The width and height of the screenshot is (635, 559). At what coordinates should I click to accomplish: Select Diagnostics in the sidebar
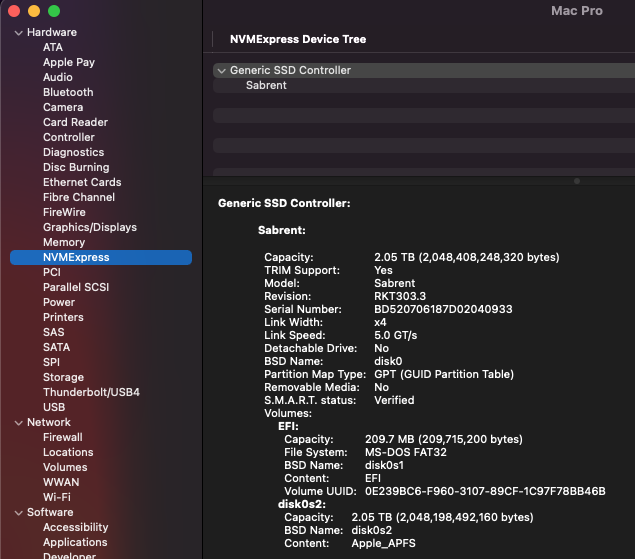pyautogui.click(x=74, y=152)
